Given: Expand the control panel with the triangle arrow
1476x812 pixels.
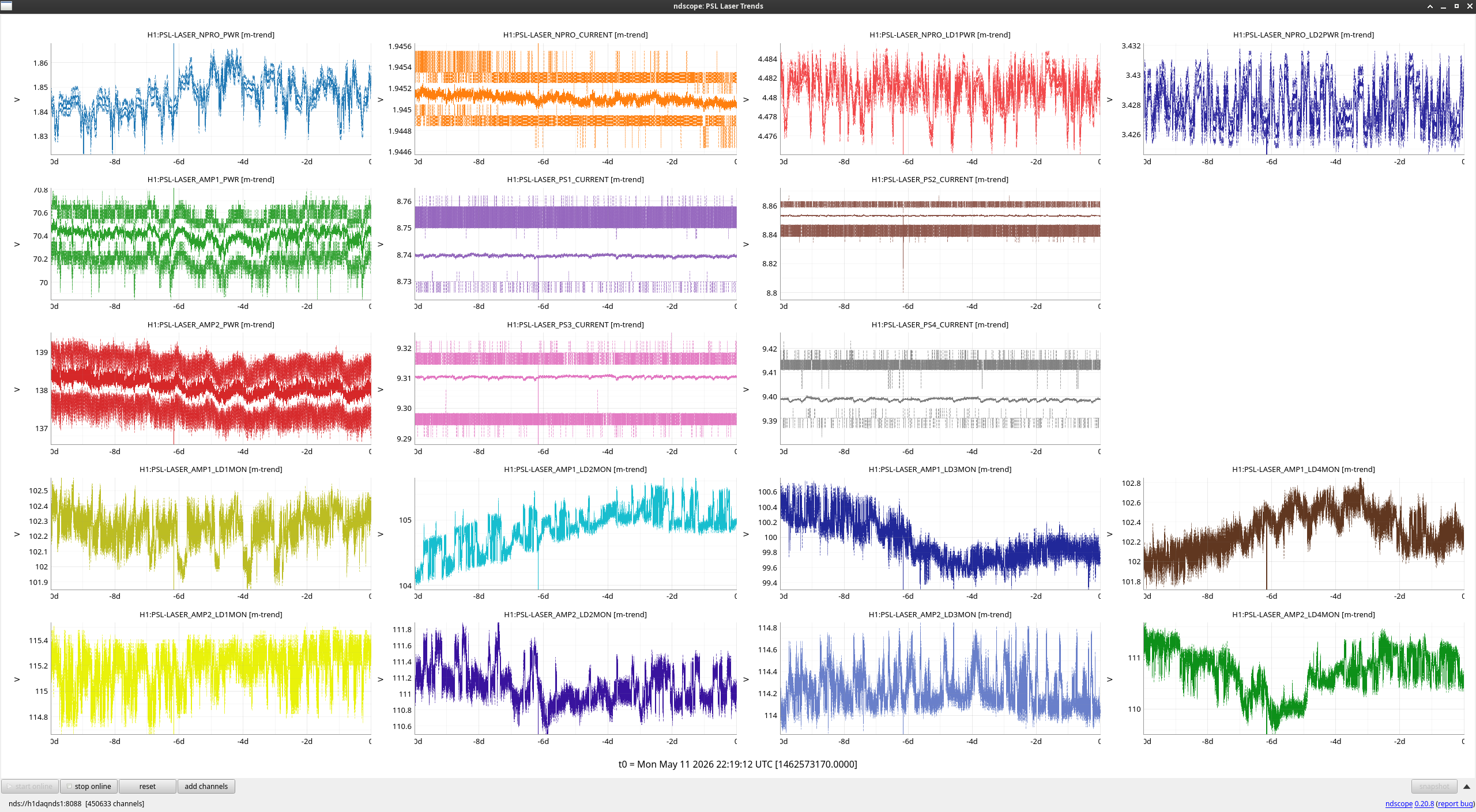Looking at the screenshot, I should [x=1467, y=787].
